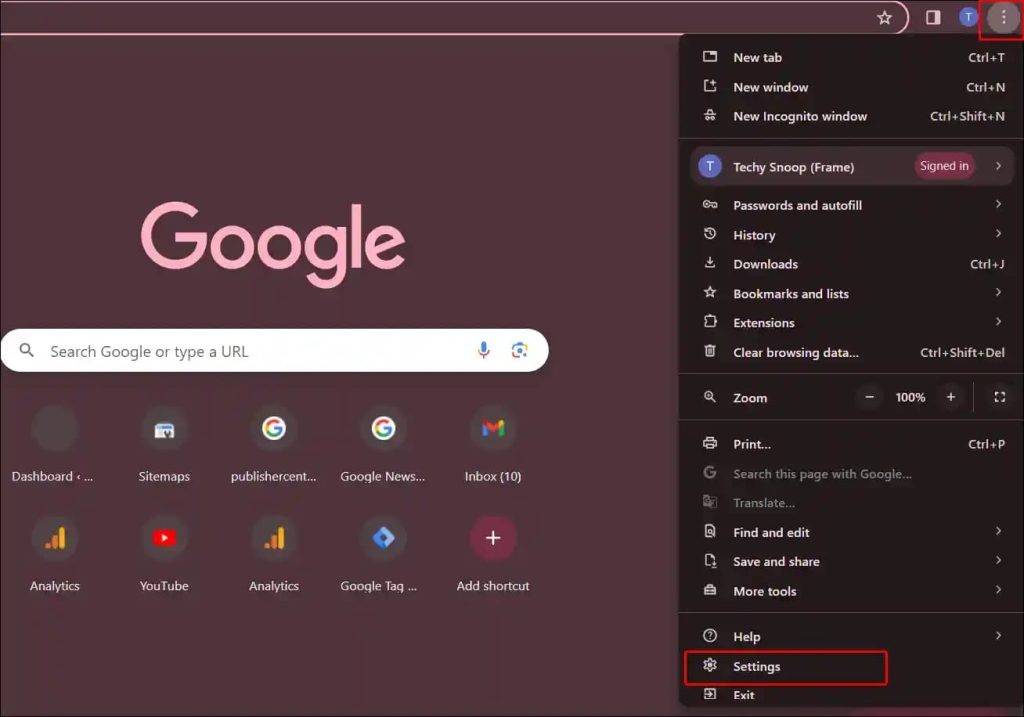This screenshot has width=1024, height=717.
Task: Click the Add shortcut plus button
Action: (493, 539)
